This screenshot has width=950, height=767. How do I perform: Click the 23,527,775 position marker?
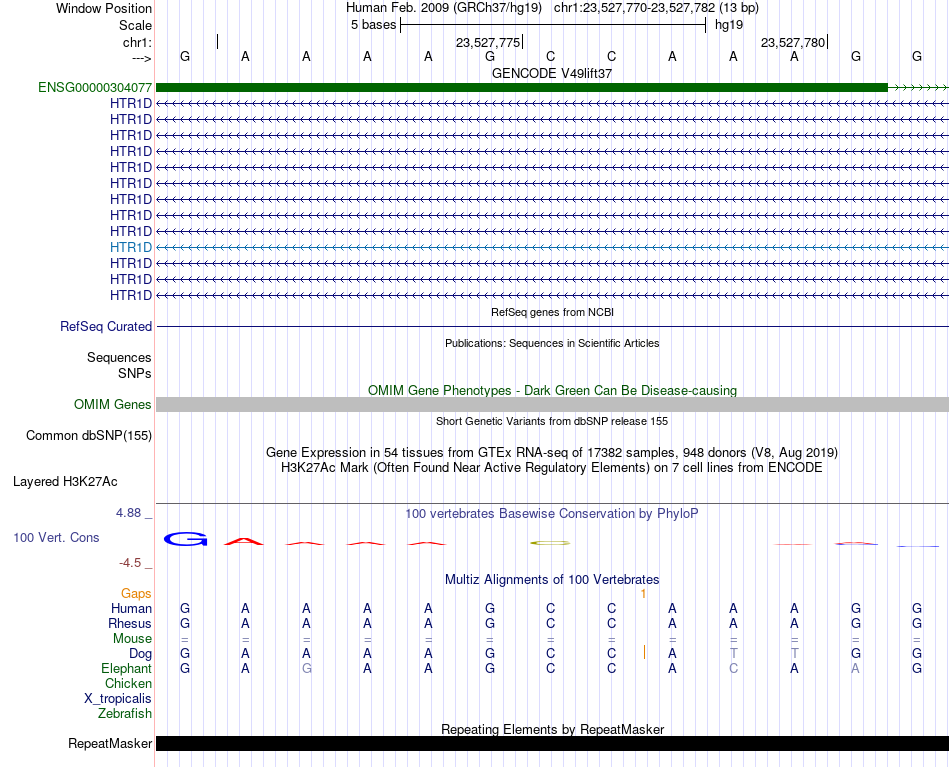(x=488, y=42)
